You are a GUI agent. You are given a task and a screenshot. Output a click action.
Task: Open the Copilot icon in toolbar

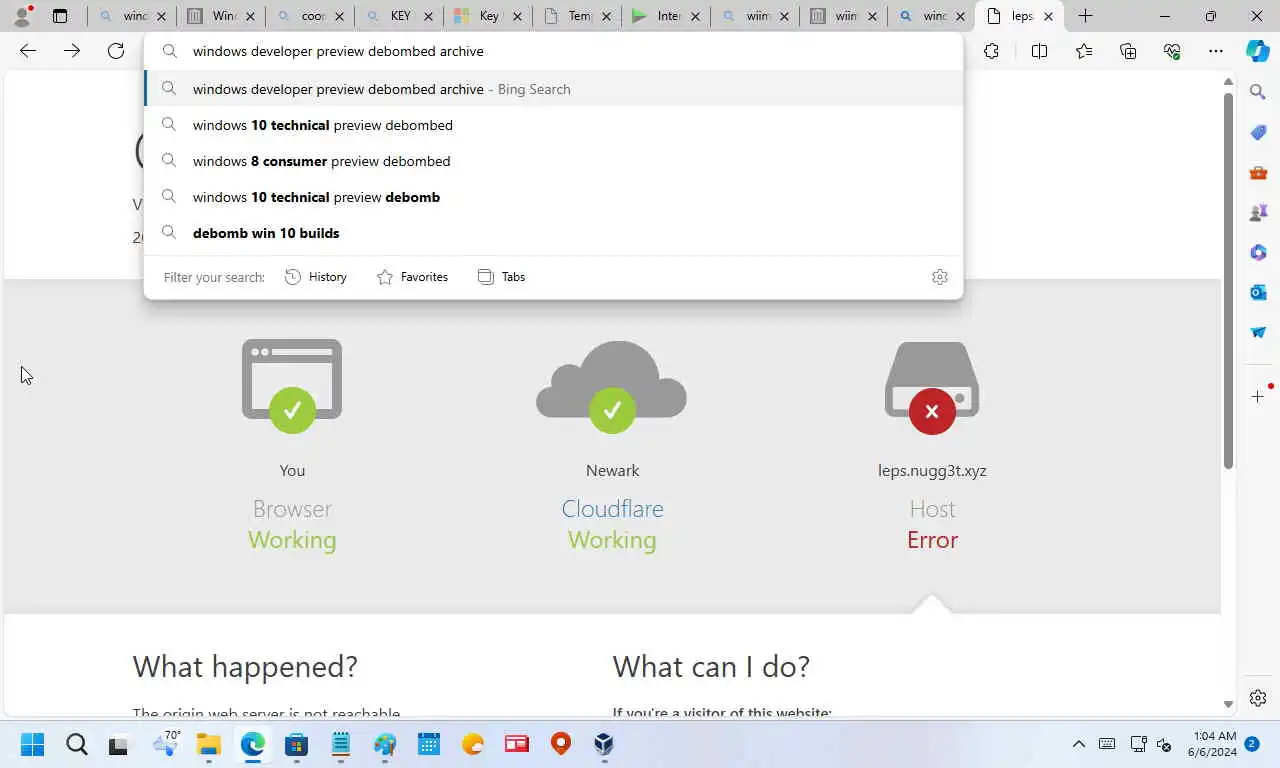tap(1258, 51)
